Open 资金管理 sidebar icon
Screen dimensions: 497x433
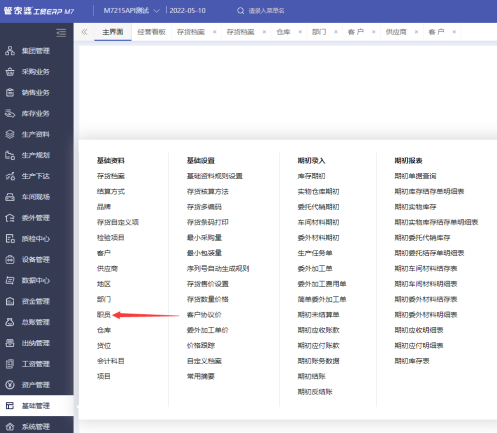[10, 301]
